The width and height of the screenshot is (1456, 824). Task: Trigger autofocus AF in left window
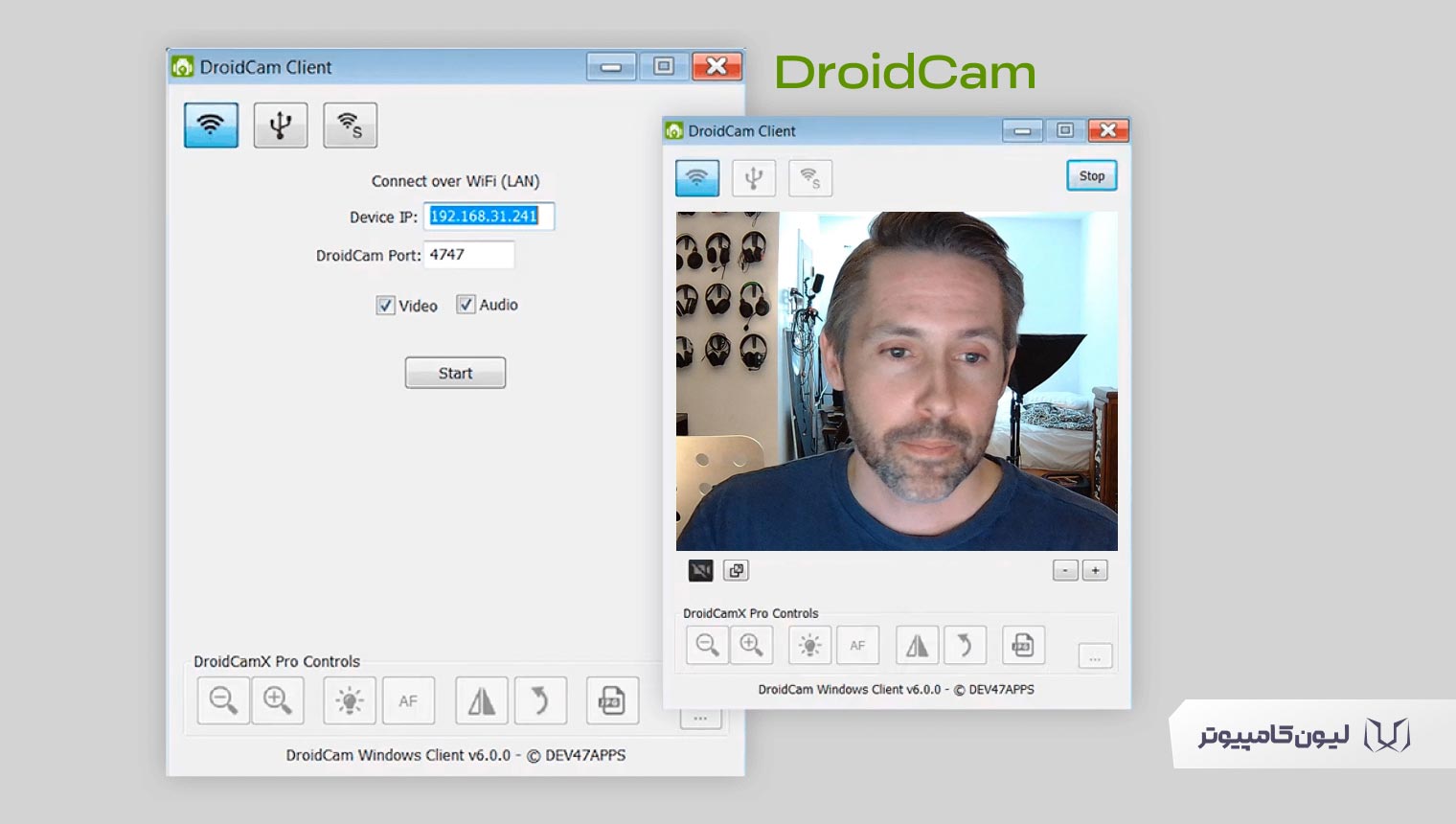coord(408,700)
